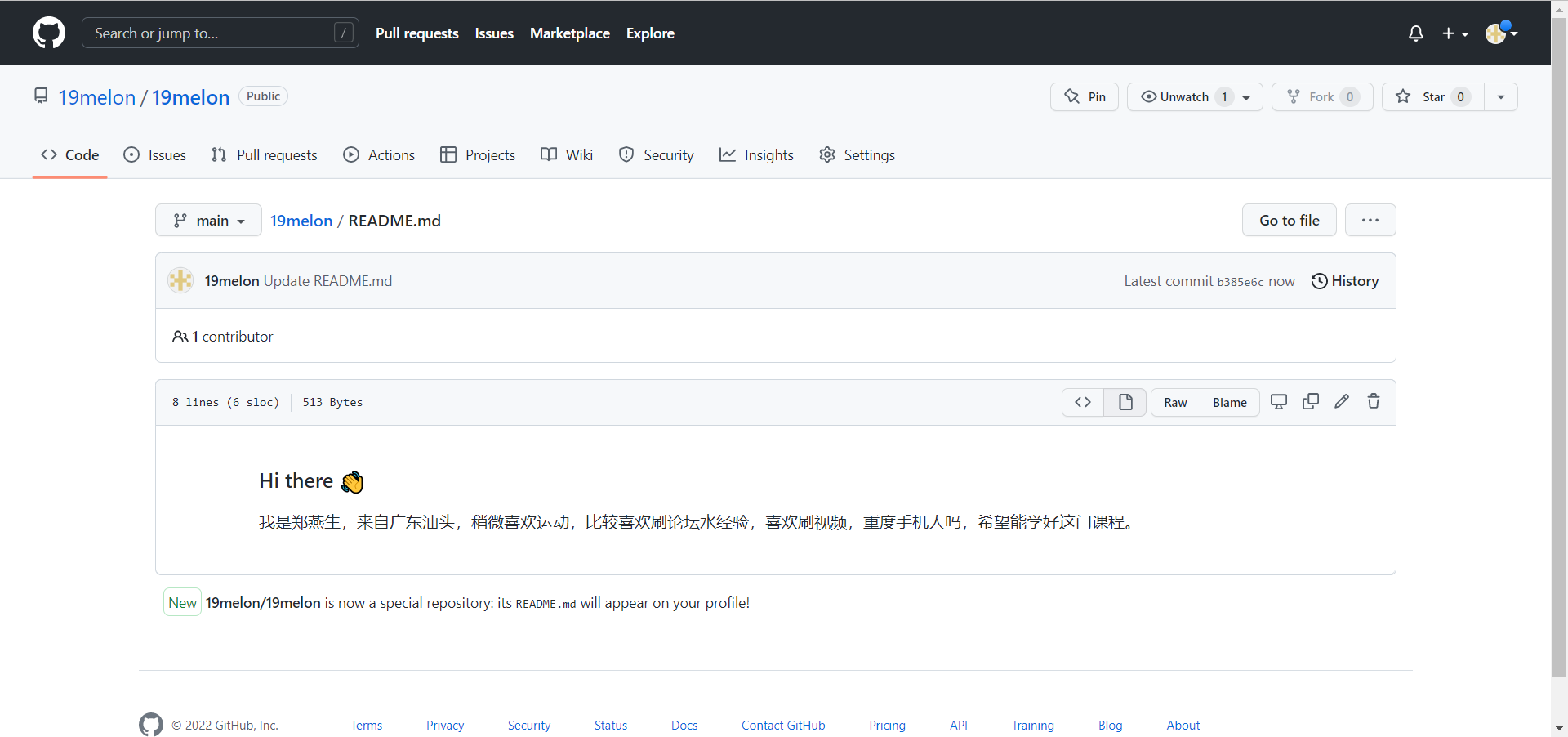Switch to the Actions tab
This screenshot has height=737, width=1568.
(x=379, y=154)
